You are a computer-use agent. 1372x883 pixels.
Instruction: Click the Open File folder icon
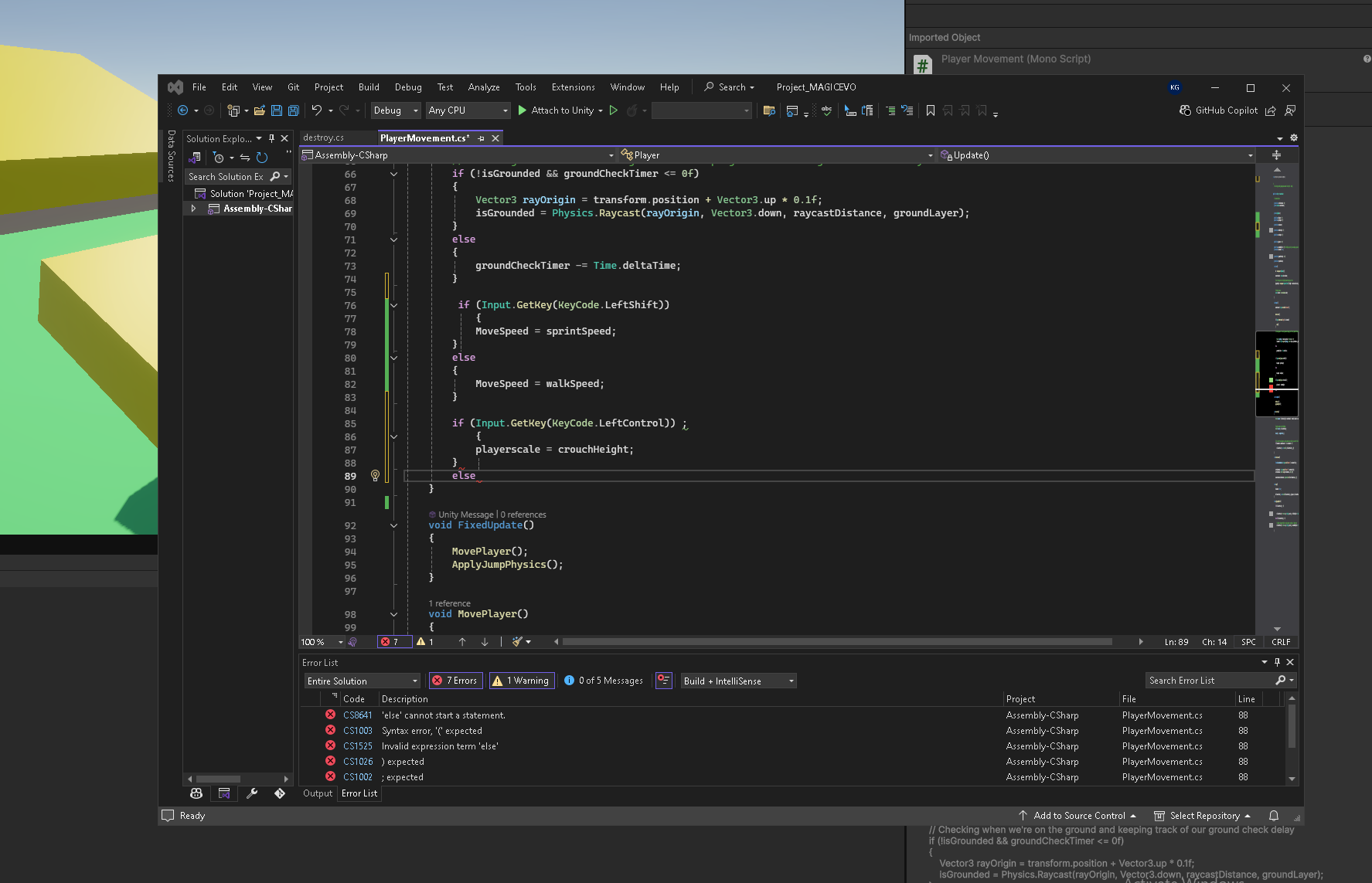(x=260, y=110)
